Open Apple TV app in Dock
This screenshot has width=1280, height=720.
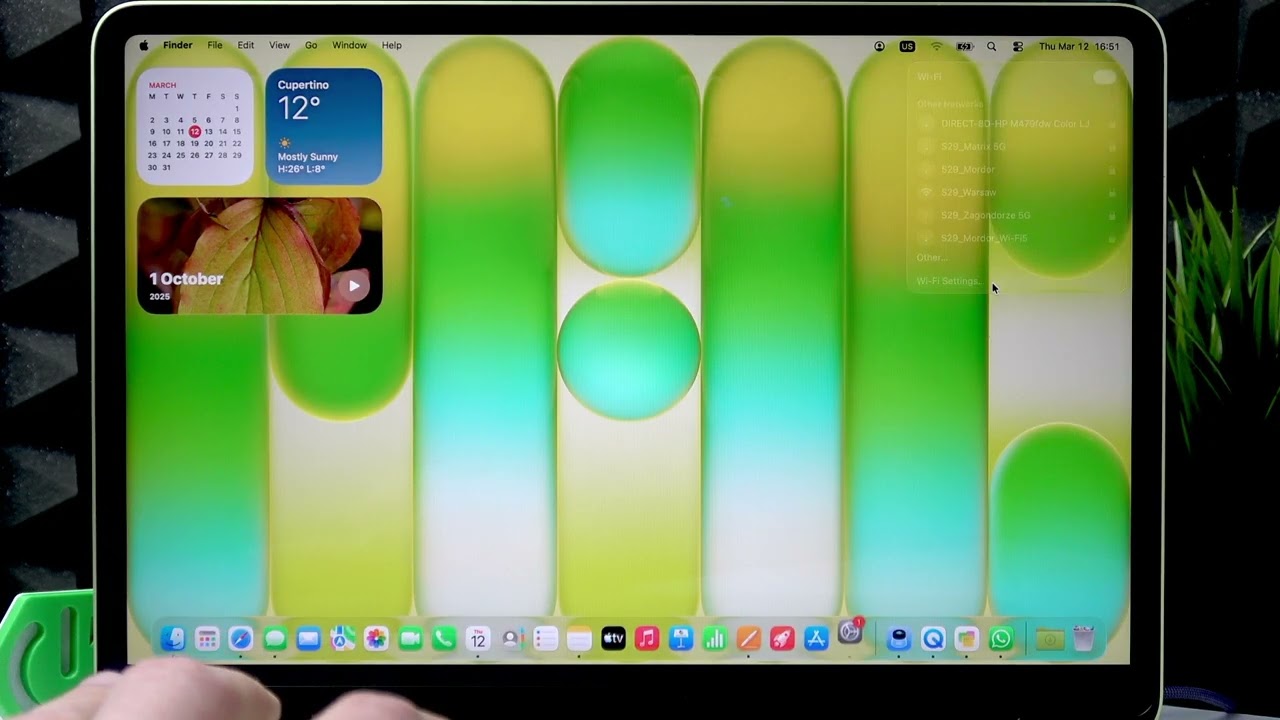tap(614, 638)
